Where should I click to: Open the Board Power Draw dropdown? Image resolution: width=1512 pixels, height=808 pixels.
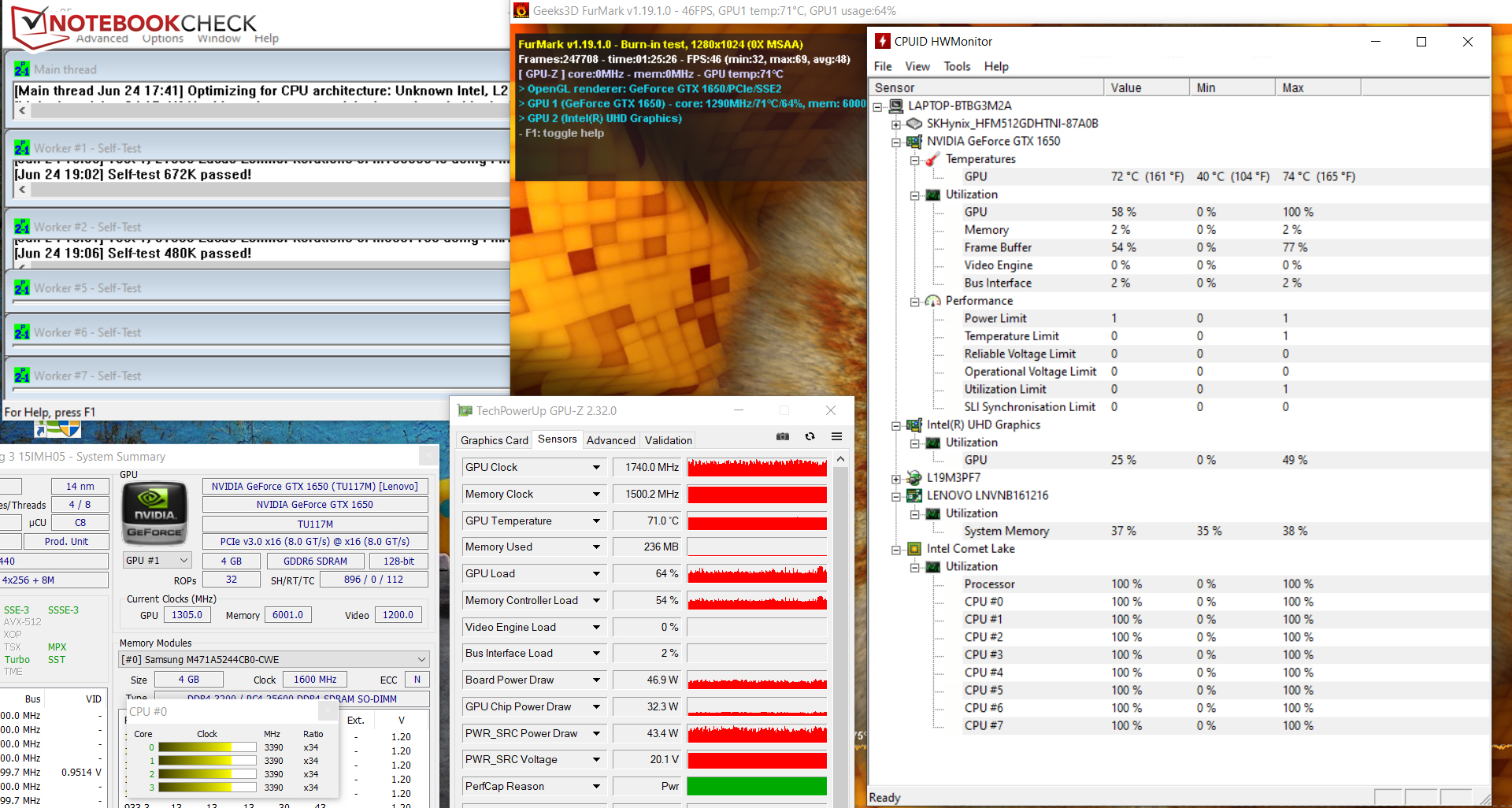[x=596, y=680]
